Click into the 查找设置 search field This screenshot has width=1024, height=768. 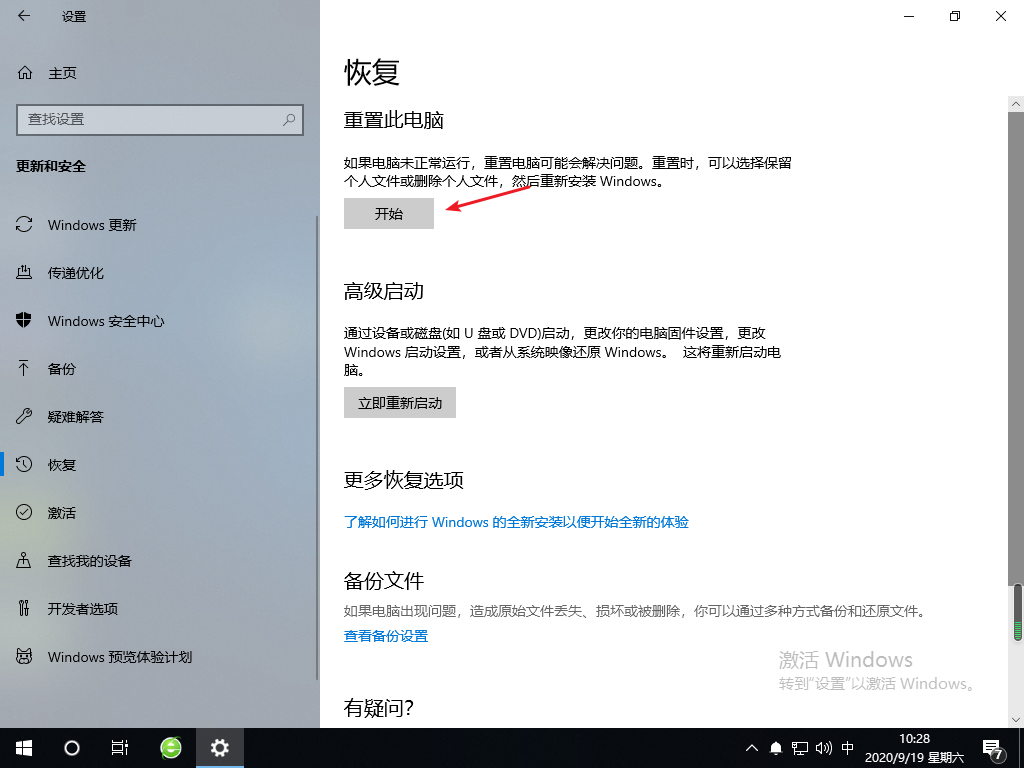[x=150, y=119]
